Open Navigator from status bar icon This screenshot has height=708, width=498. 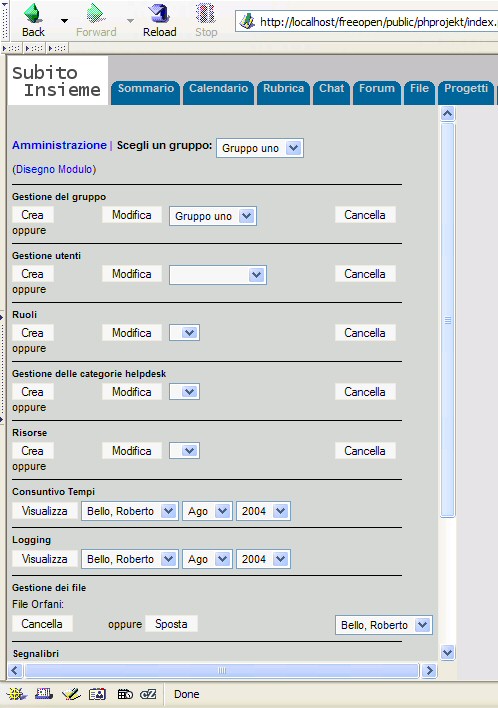pos(16,694)
